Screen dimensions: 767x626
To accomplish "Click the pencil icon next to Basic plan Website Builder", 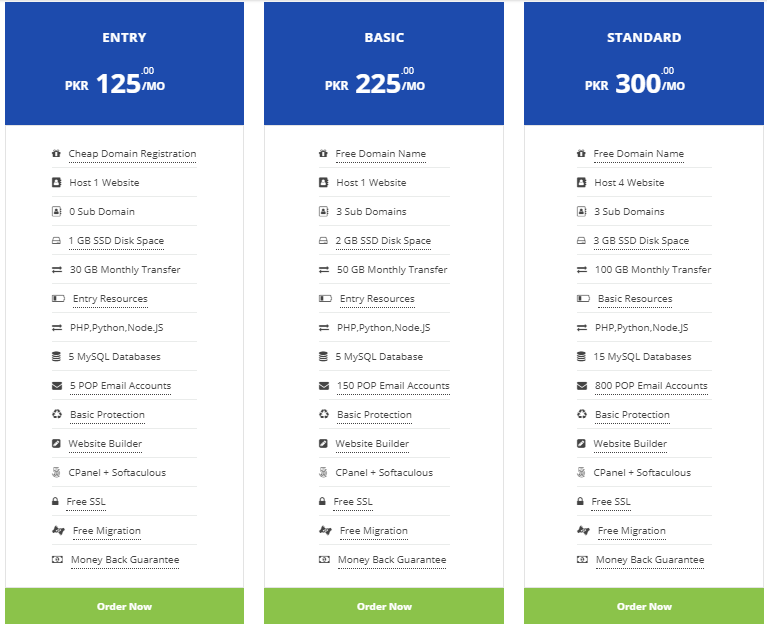I will pos(323,444).
